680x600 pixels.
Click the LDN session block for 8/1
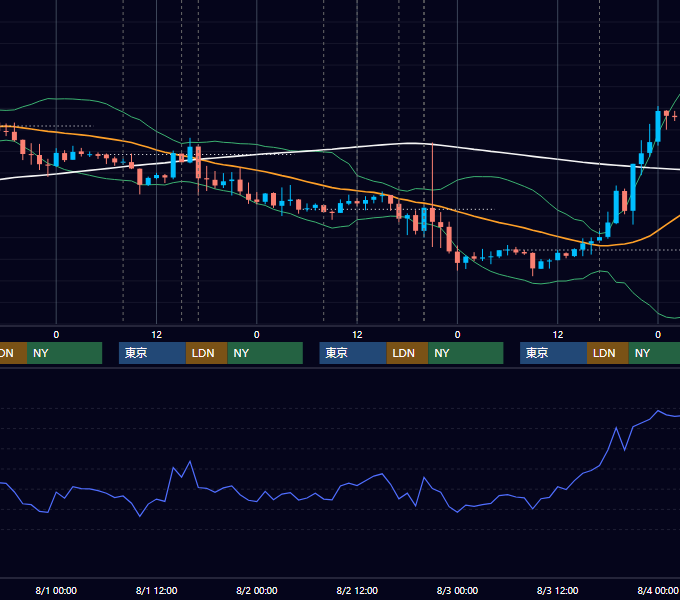[206, 353]
